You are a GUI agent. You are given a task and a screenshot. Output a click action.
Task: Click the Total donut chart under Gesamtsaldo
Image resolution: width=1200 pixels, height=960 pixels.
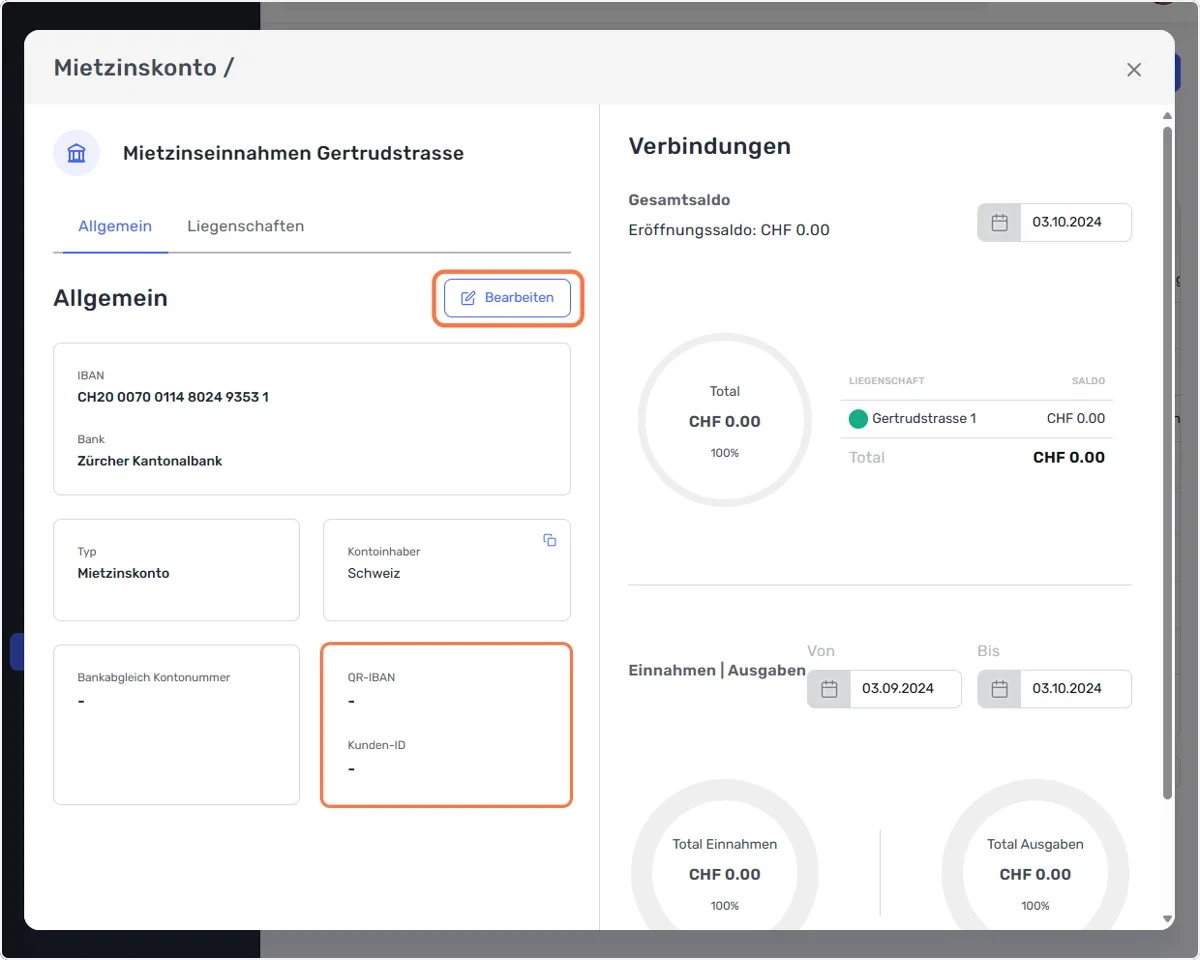(725, 421)
